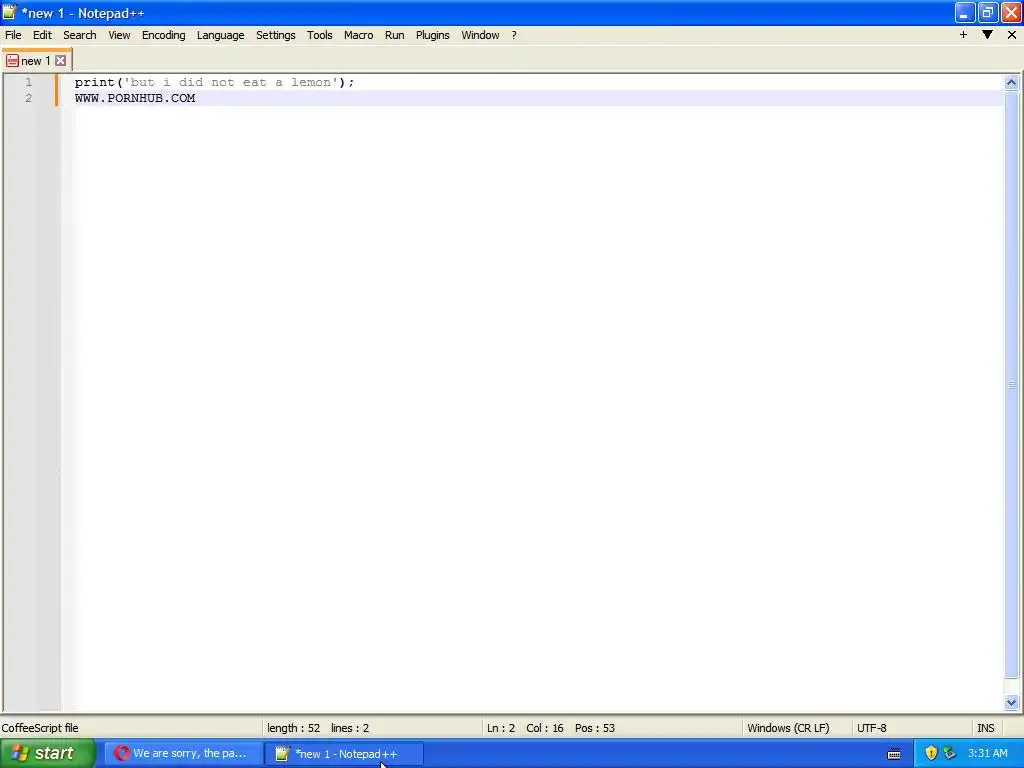This screenshot has width=1024, height=768.
Task: Open the Plugins menu
Action: coord(432,35)
